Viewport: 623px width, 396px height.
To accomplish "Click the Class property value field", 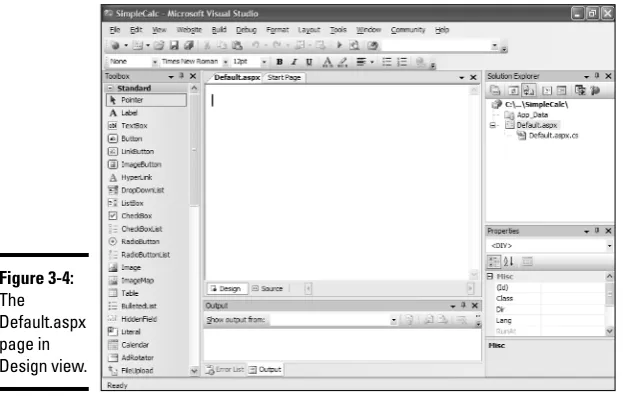I will (572, 298).
